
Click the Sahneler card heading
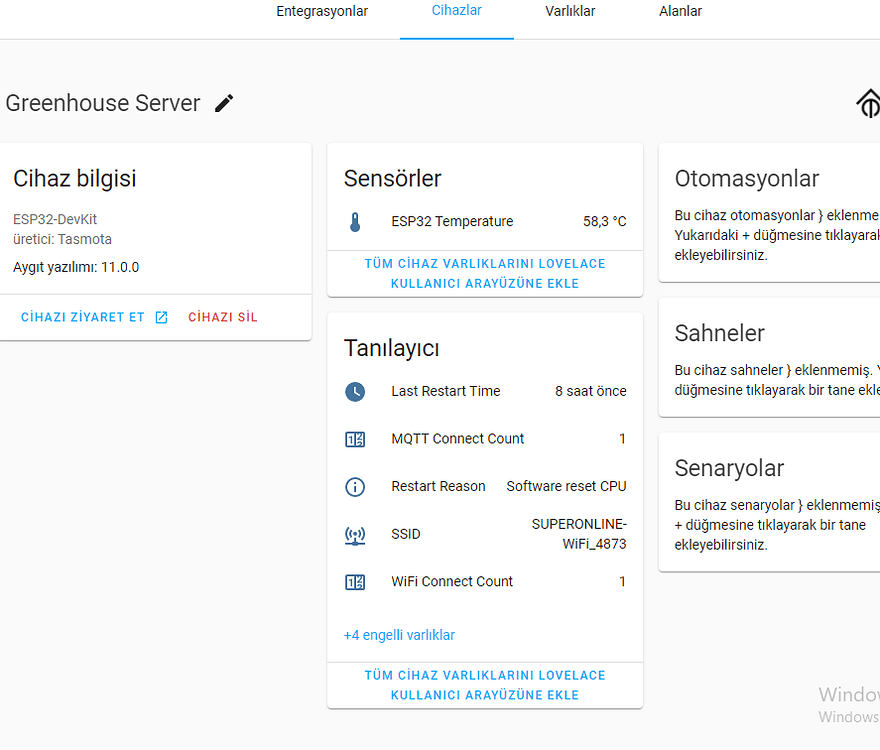pyautogui.click(x=719, y=333)
